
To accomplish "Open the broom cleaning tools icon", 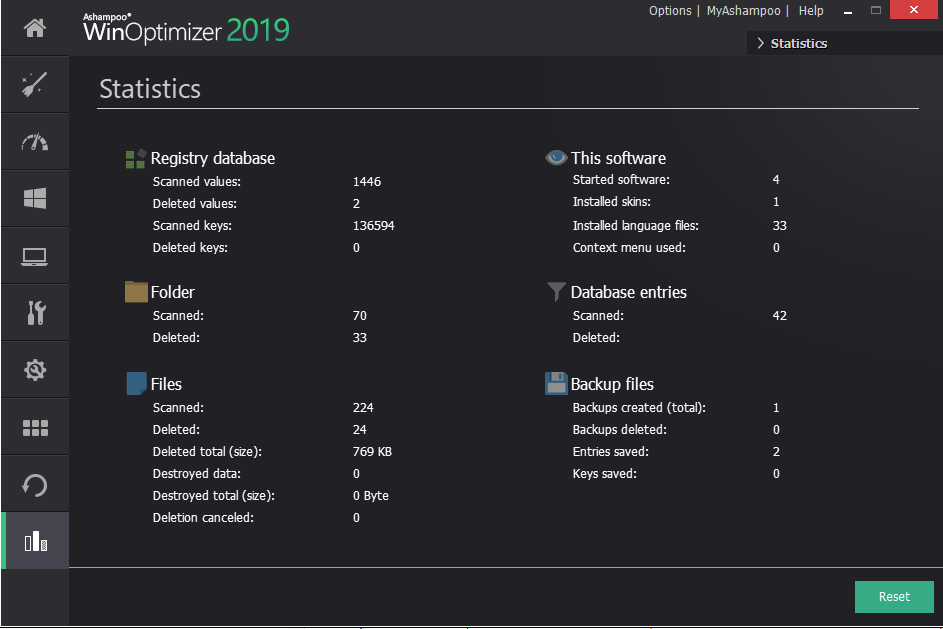I will (x=34, y=84).
